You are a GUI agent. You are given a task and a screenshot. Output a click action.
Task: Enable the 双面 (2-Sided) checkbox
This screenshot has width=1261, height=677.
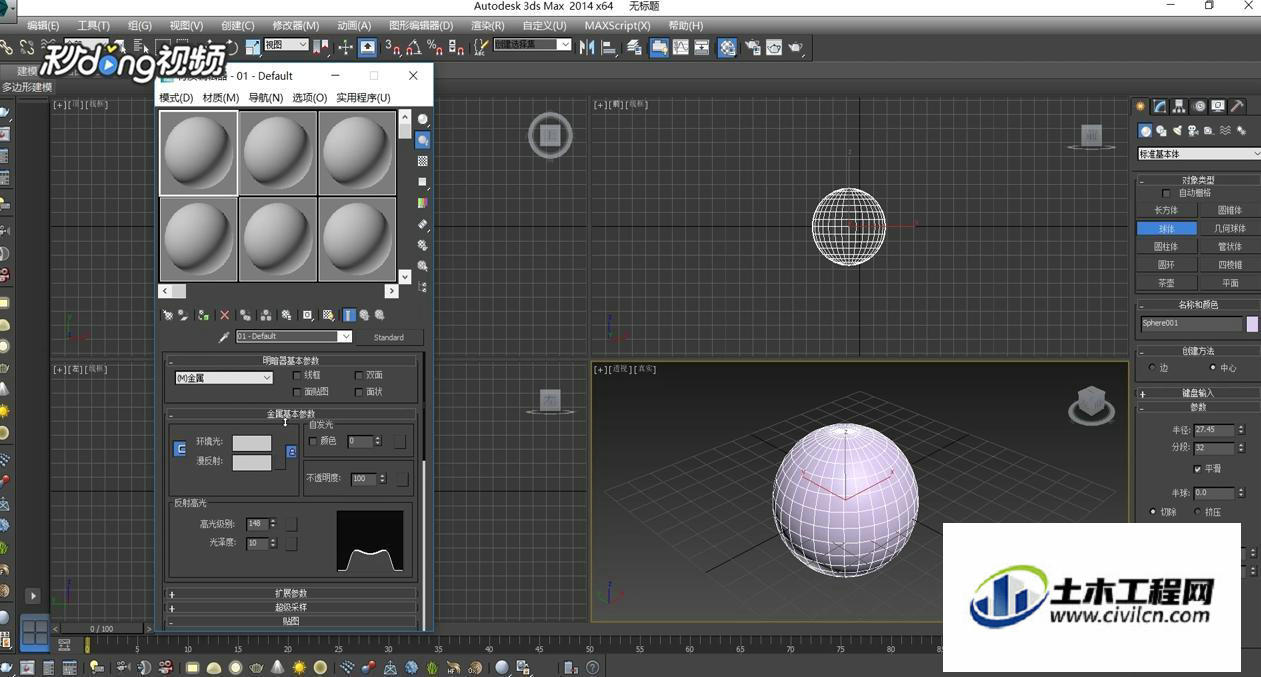[x=359, y=376]
